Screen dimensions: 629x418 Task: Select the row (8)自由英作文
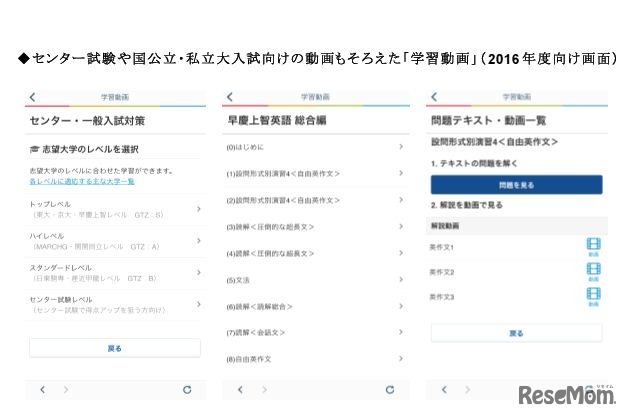[316, 359]
